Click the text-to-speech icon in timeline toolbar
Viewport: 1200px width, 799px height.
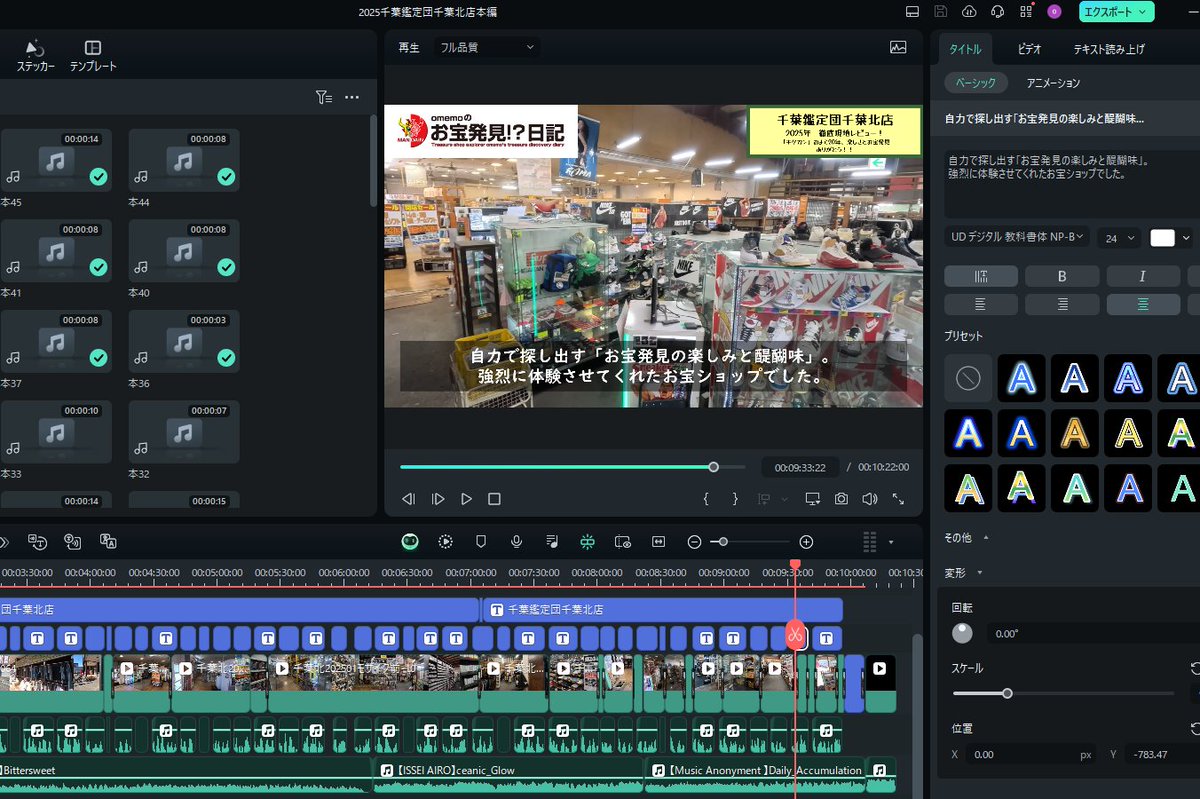[73, 541]
